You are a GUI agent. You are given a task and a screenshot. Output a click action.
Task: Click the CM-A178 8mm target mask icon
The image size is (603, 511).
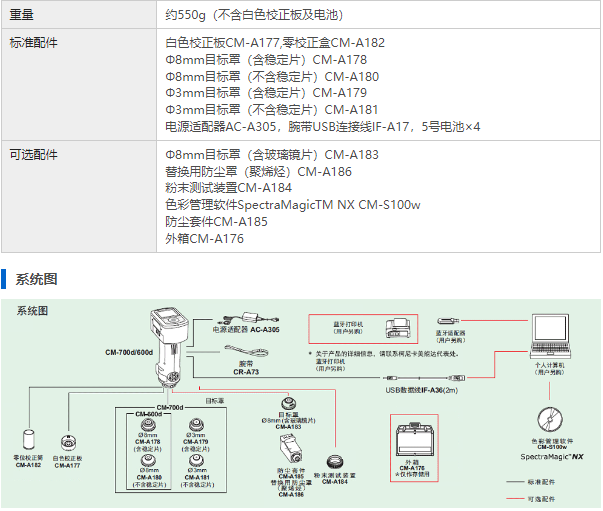[149, 425]
